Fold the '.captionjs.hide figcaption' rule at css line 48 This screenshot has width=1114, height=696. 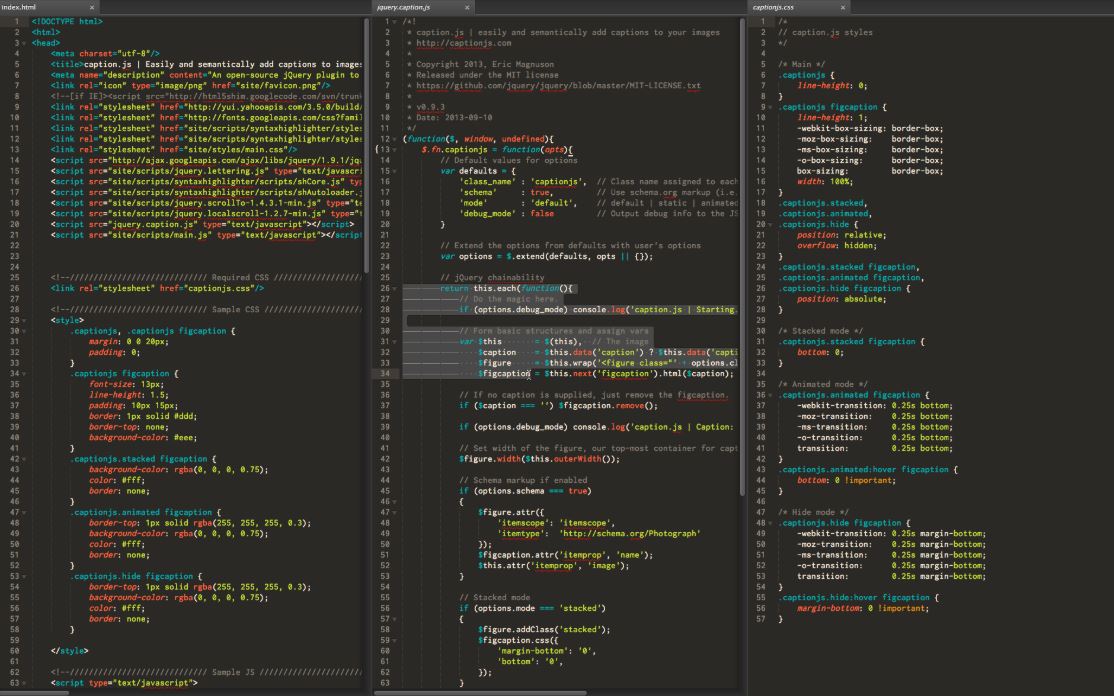[770, 523]
